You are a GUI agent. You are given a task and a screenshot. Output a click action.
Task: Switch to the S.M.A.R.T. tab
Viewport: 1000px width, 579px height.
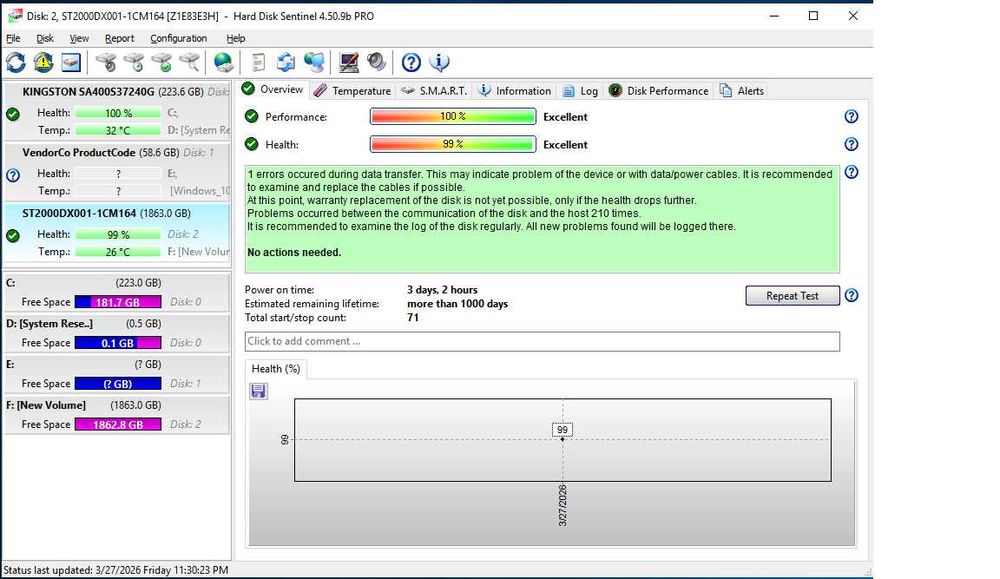click(434, 91)
